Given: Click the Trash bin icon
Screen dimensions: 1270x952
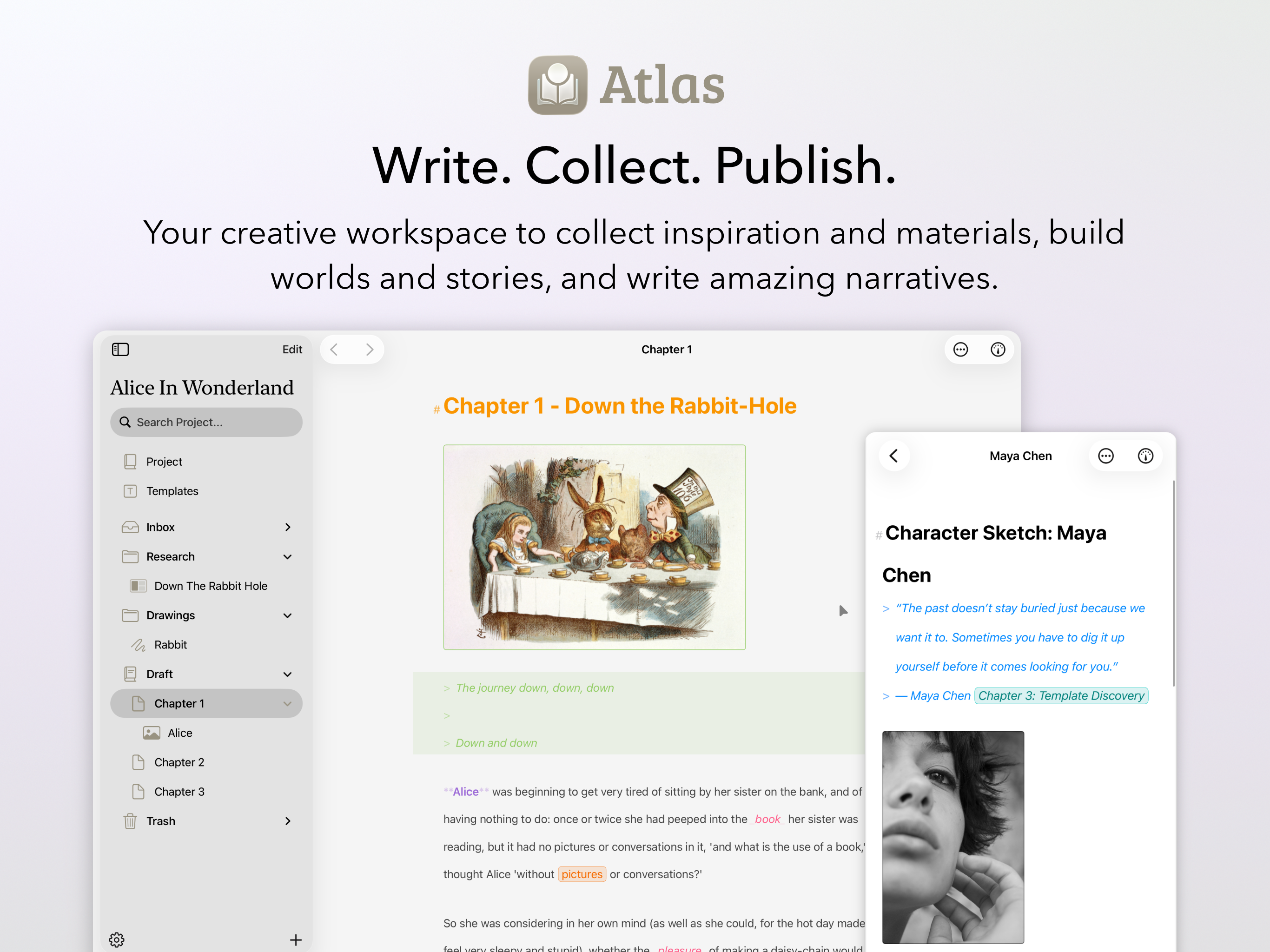Looking at the screenshot, I should pos(130,821).
